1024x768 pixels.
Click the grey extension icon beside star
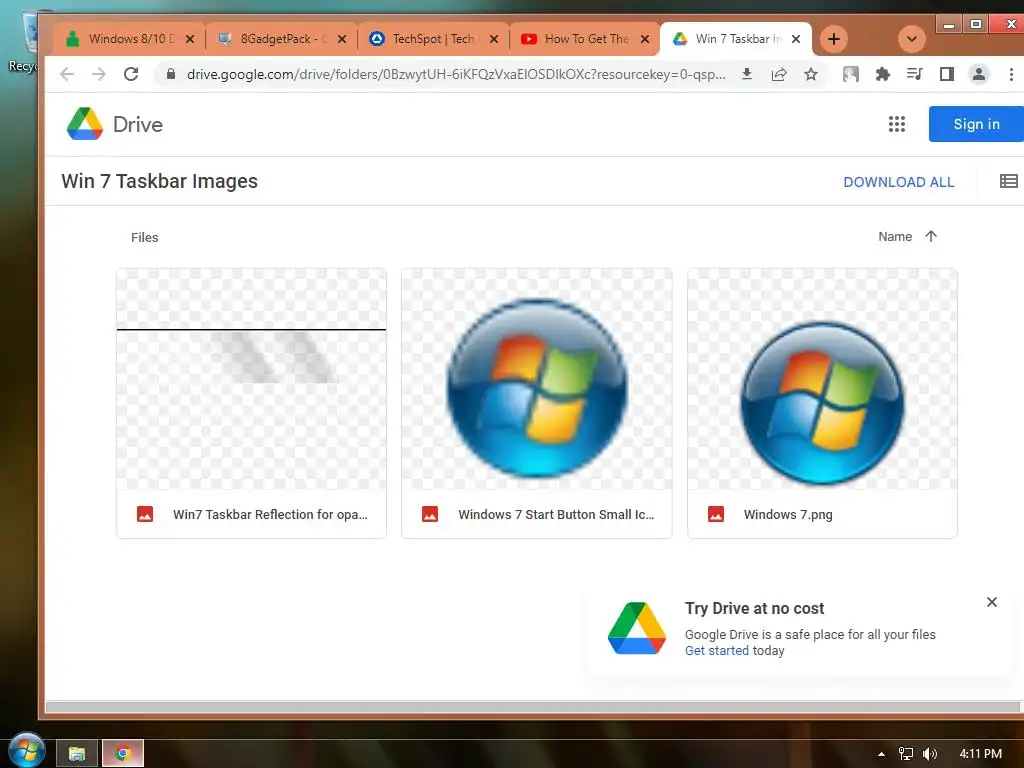coord(850,74)
